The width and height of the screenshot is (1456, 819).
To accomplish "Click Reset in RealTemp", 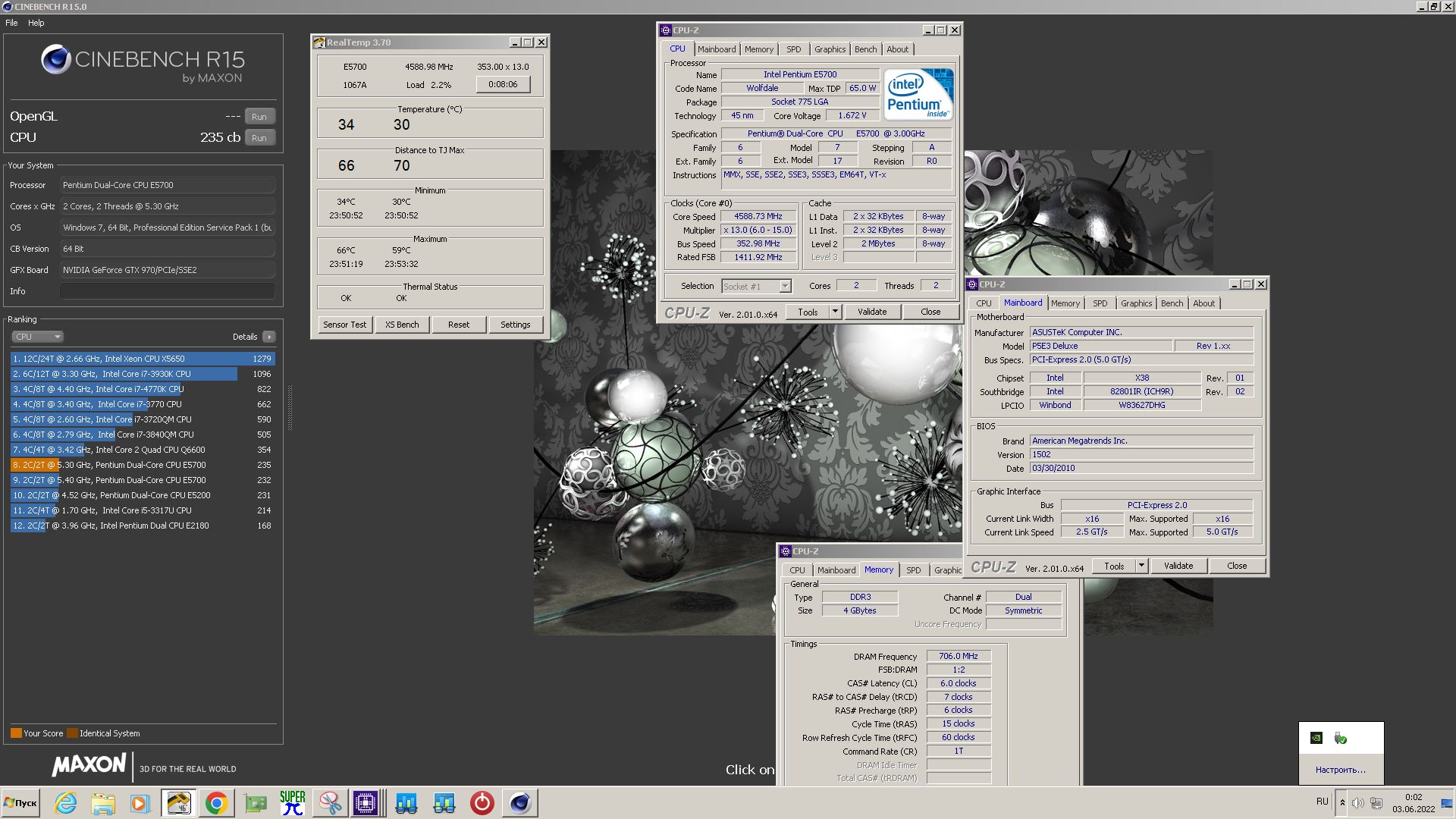I will [x=459, y=325].
